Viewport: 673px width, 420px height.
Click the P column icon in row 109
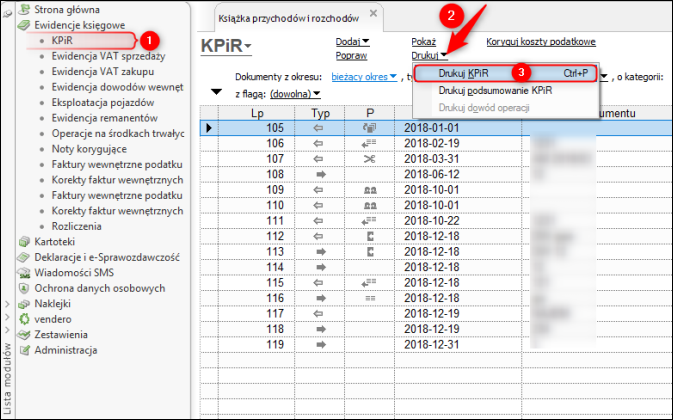[370, 190]
